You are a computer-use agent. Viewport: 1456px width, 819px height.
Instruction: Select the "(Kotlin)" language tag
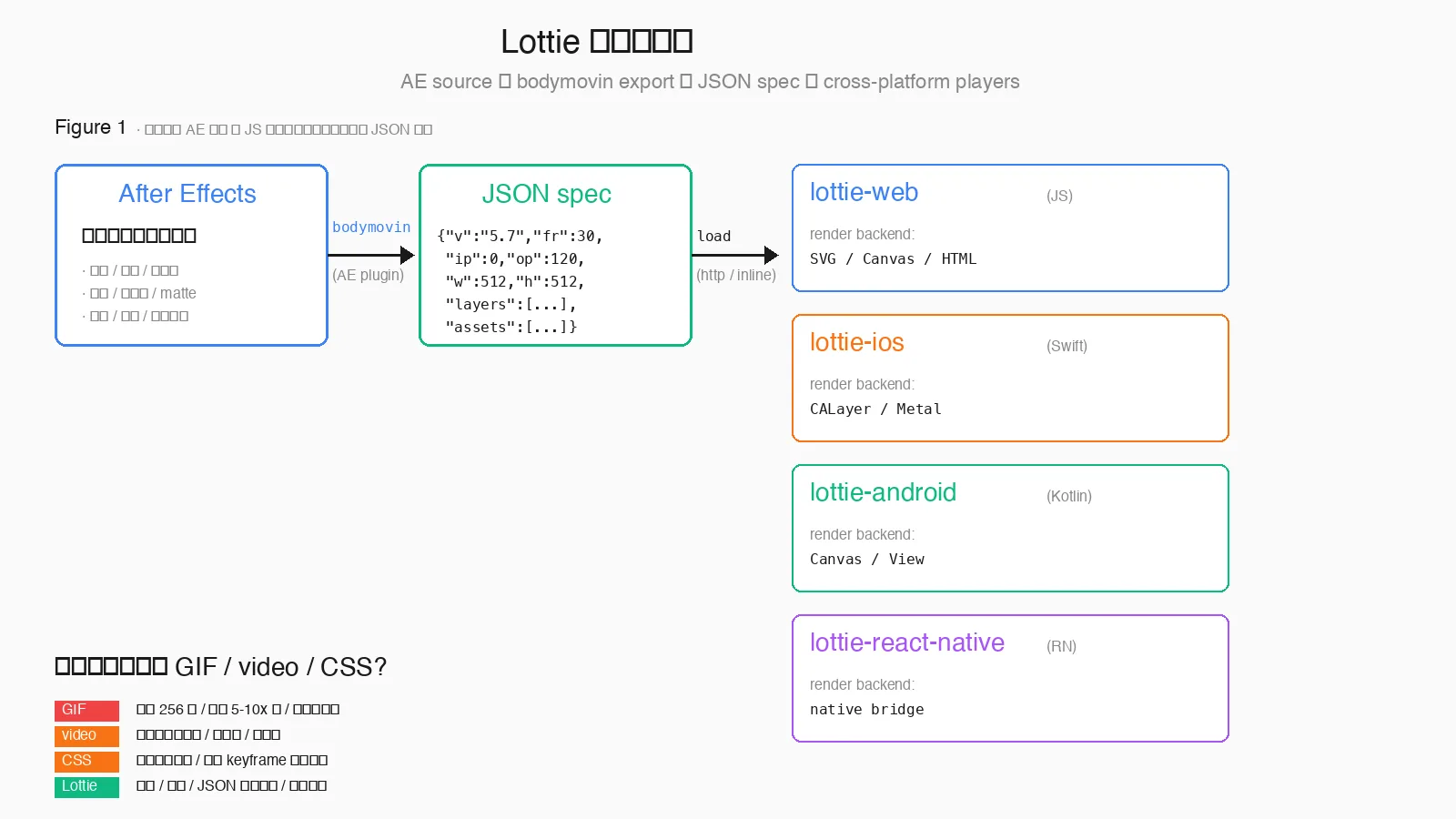1068,496
